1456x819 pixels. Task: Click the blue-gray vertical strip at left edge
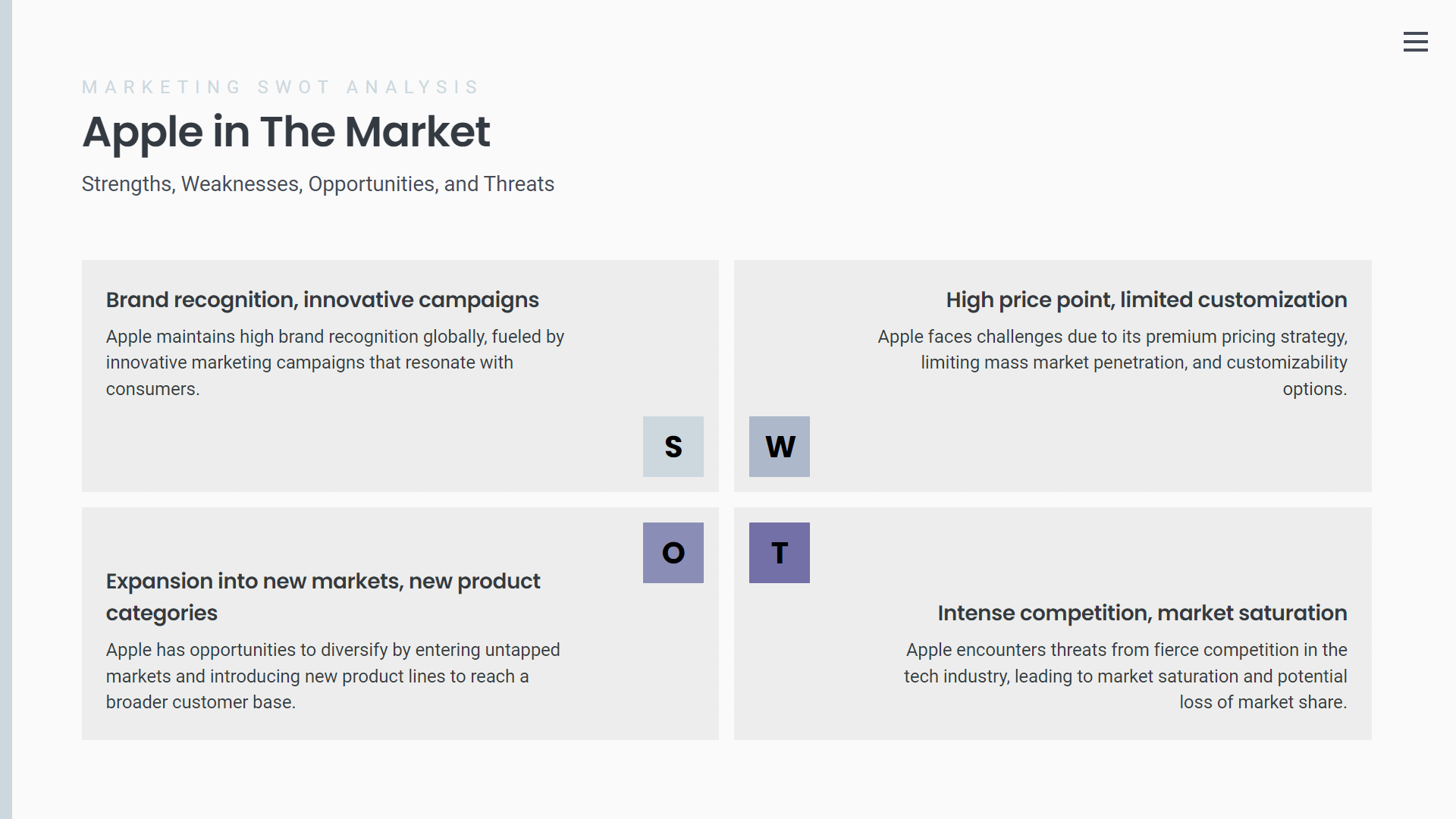coord(5,409)
